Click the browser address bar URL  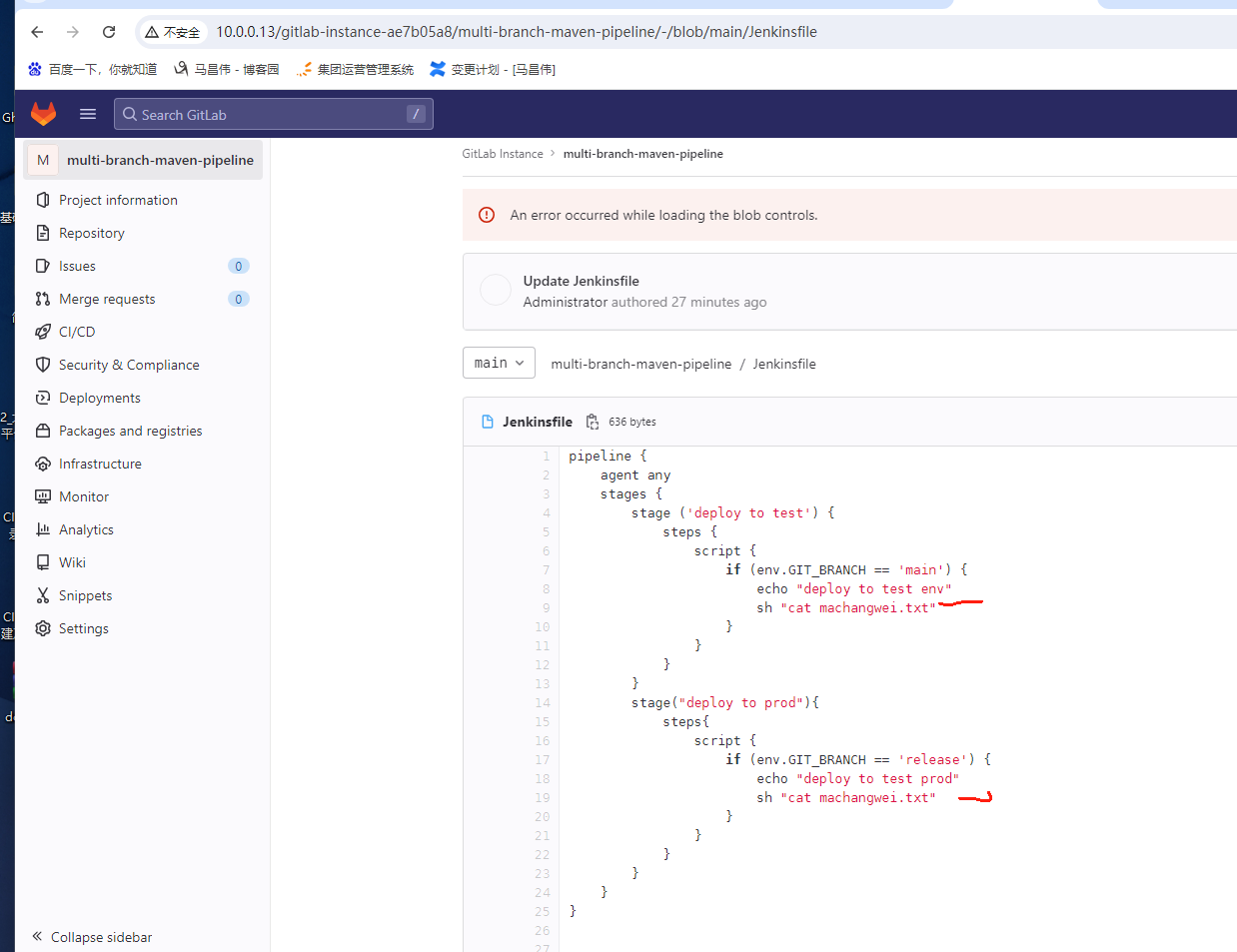tap(517, 32)
